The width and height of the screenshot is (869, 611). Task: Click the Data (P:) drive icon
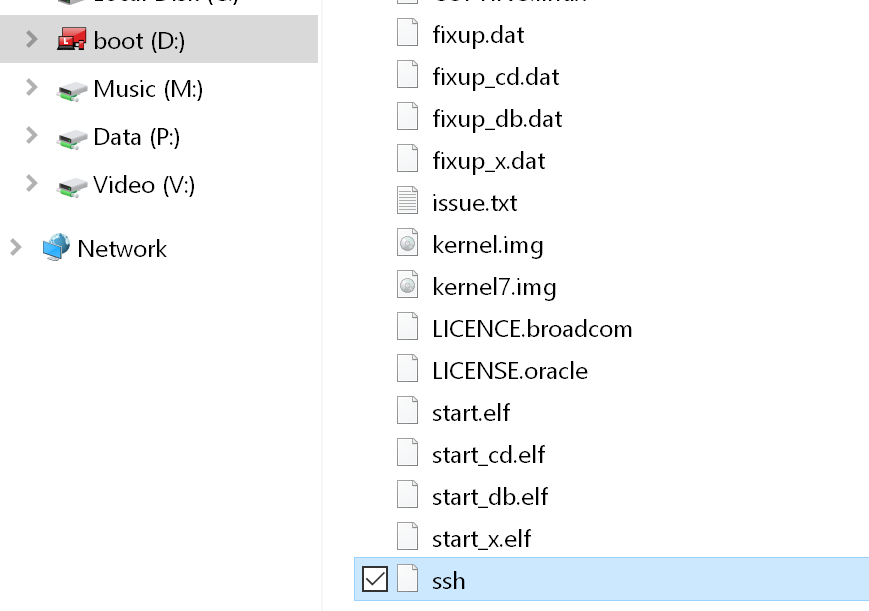pyautogui.click(x=72, y=138)
